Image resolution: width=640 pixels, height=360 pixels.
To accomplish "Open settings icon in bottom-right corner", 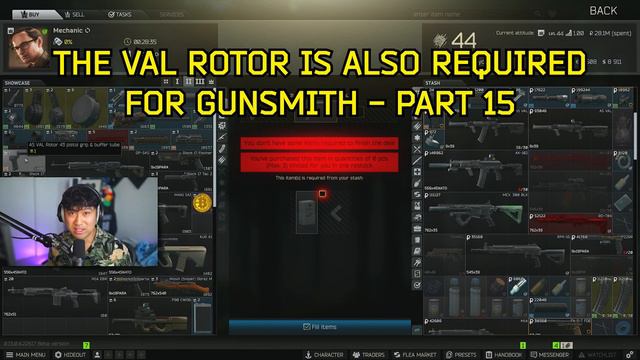I will pyautogui.click(x=630, y=355).
